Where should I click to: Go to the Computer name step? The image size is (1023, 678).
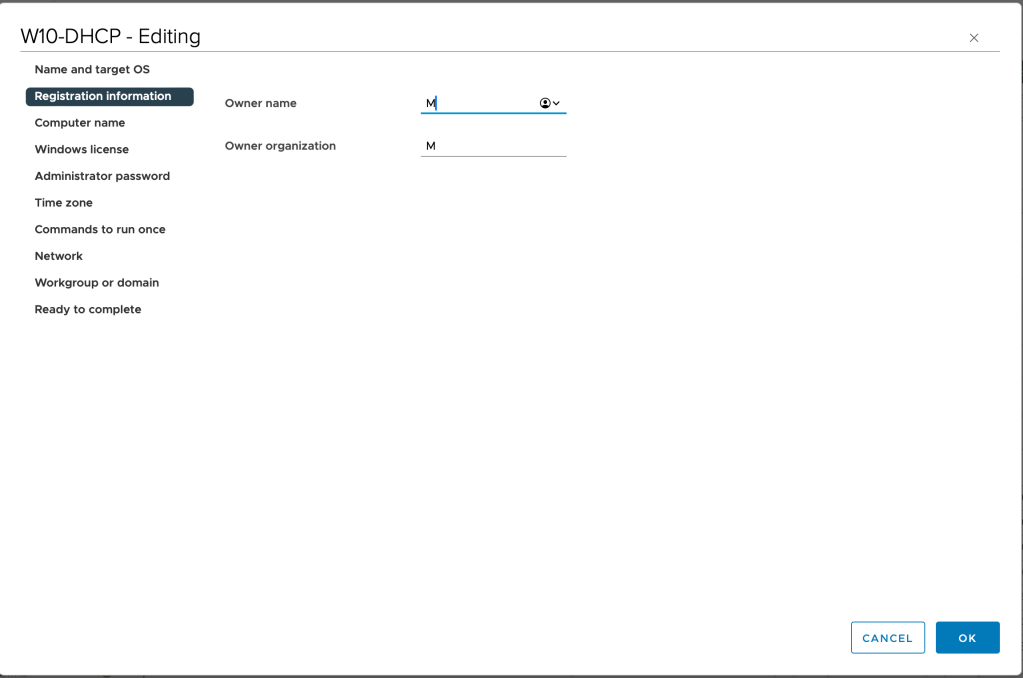pos(80,123)
